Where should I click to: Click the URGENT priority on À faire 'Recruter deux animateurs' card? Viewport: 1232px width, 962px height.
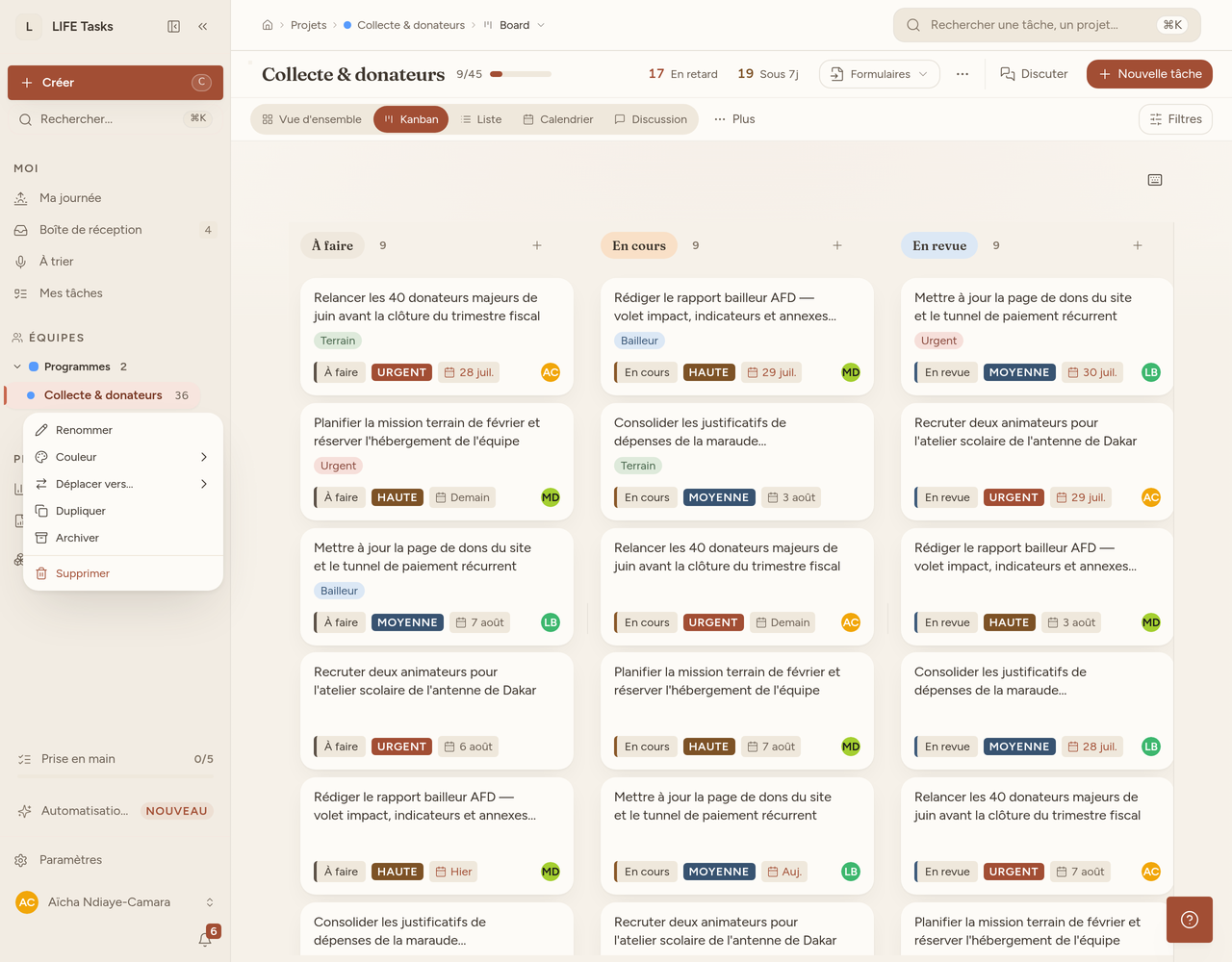pos(401,747)
